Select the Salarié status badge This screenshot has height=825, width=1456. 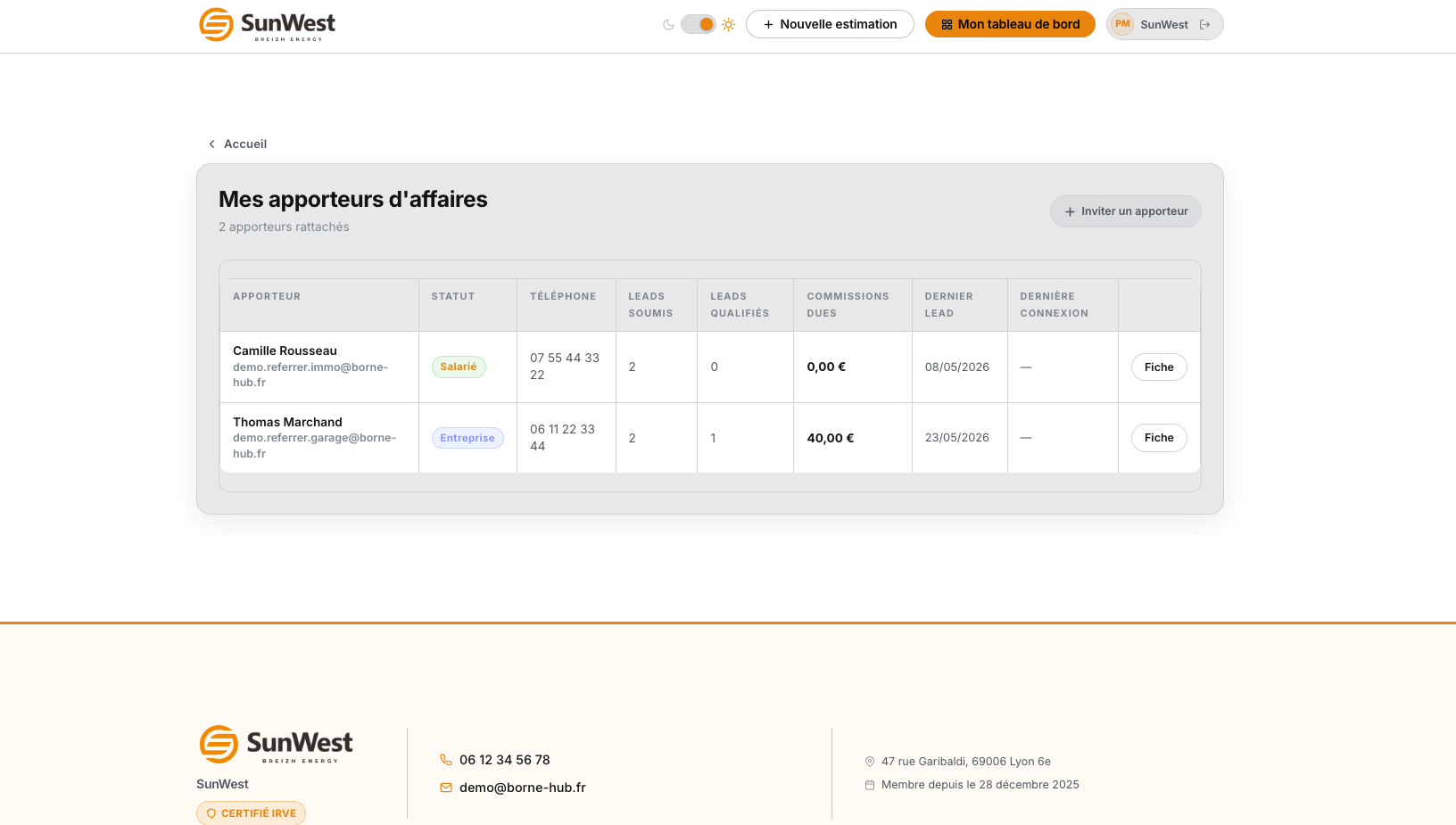pyautogui.click(x=459, y=367)
